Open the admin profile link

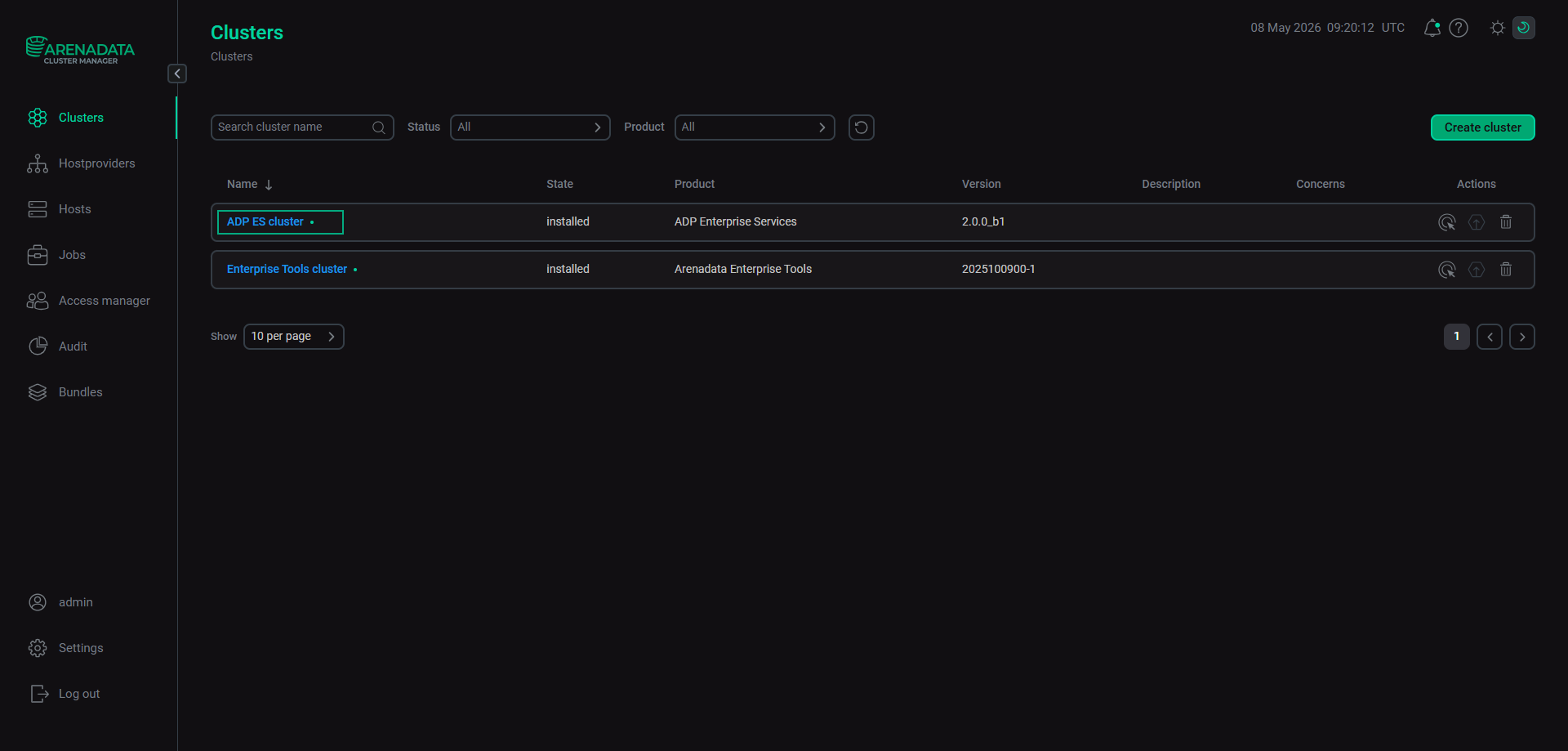[76, 602]
